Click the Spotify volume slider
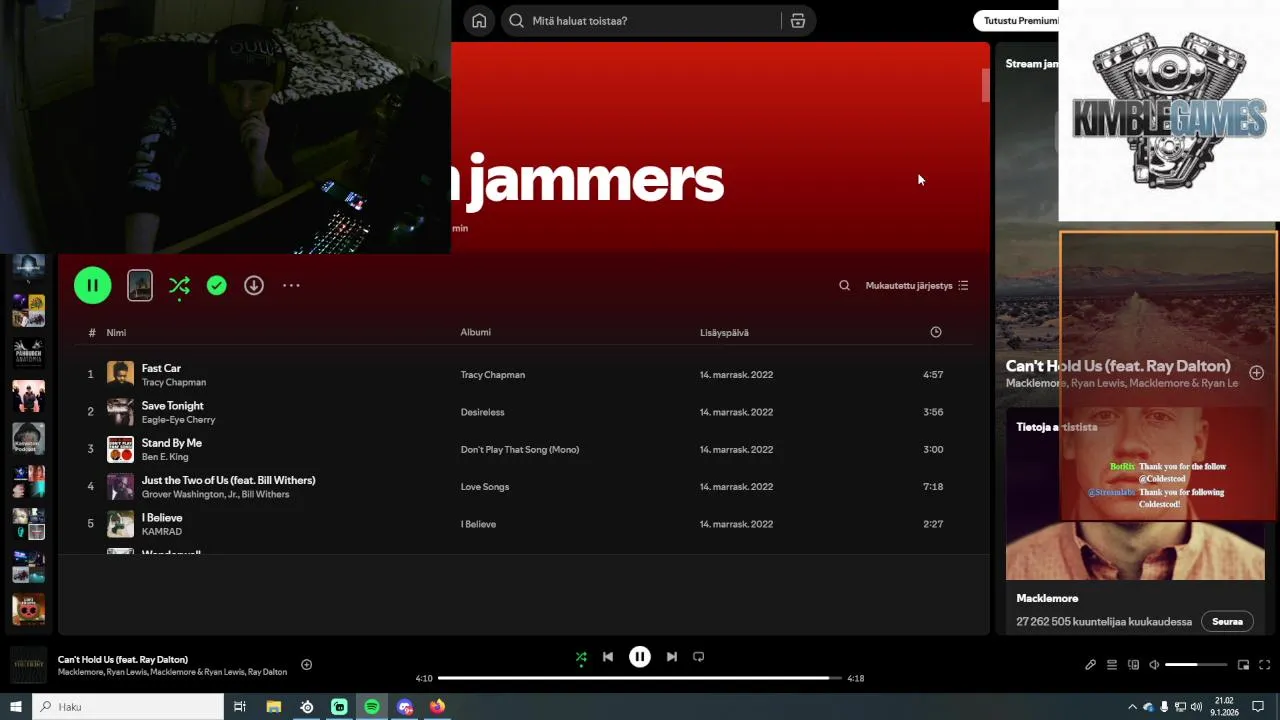Viewport: 1280px width, 720px height. click(1195, 665)
